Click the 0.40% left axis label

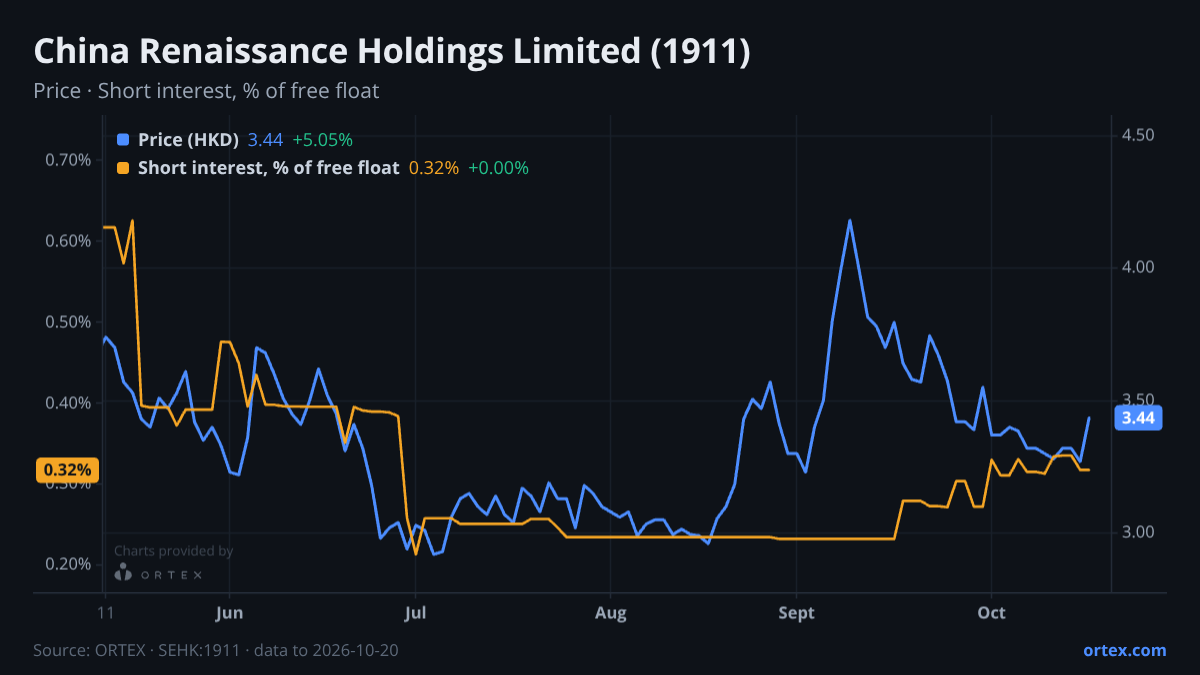click(x=69, y=403)
